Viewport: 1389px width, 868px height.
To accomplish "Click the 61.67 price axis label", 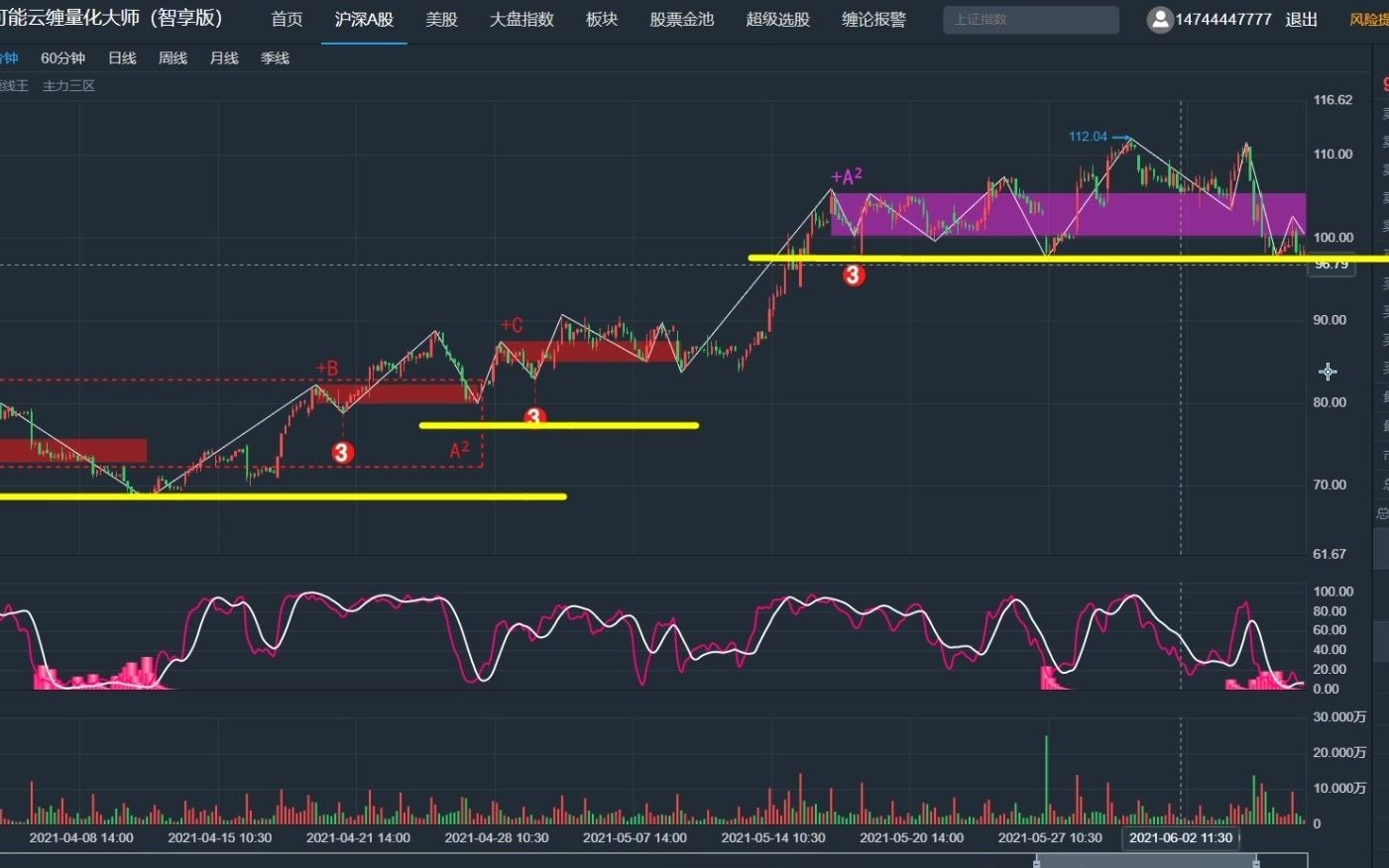I will 1330,554.
